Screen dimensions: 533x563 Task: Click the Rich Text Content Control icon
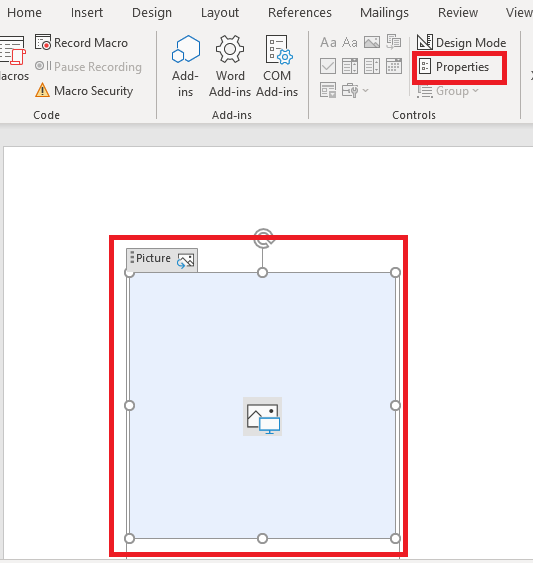pyautogui.click(x=328, y=42)
